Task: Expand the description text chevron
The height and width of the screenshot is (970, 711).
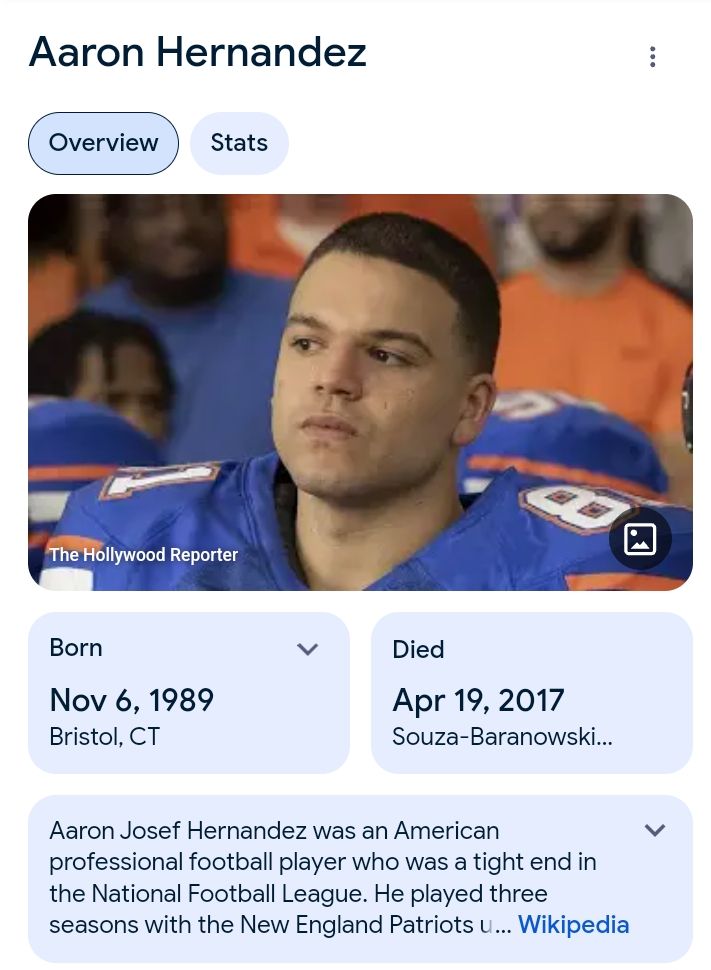Action: 655,830
